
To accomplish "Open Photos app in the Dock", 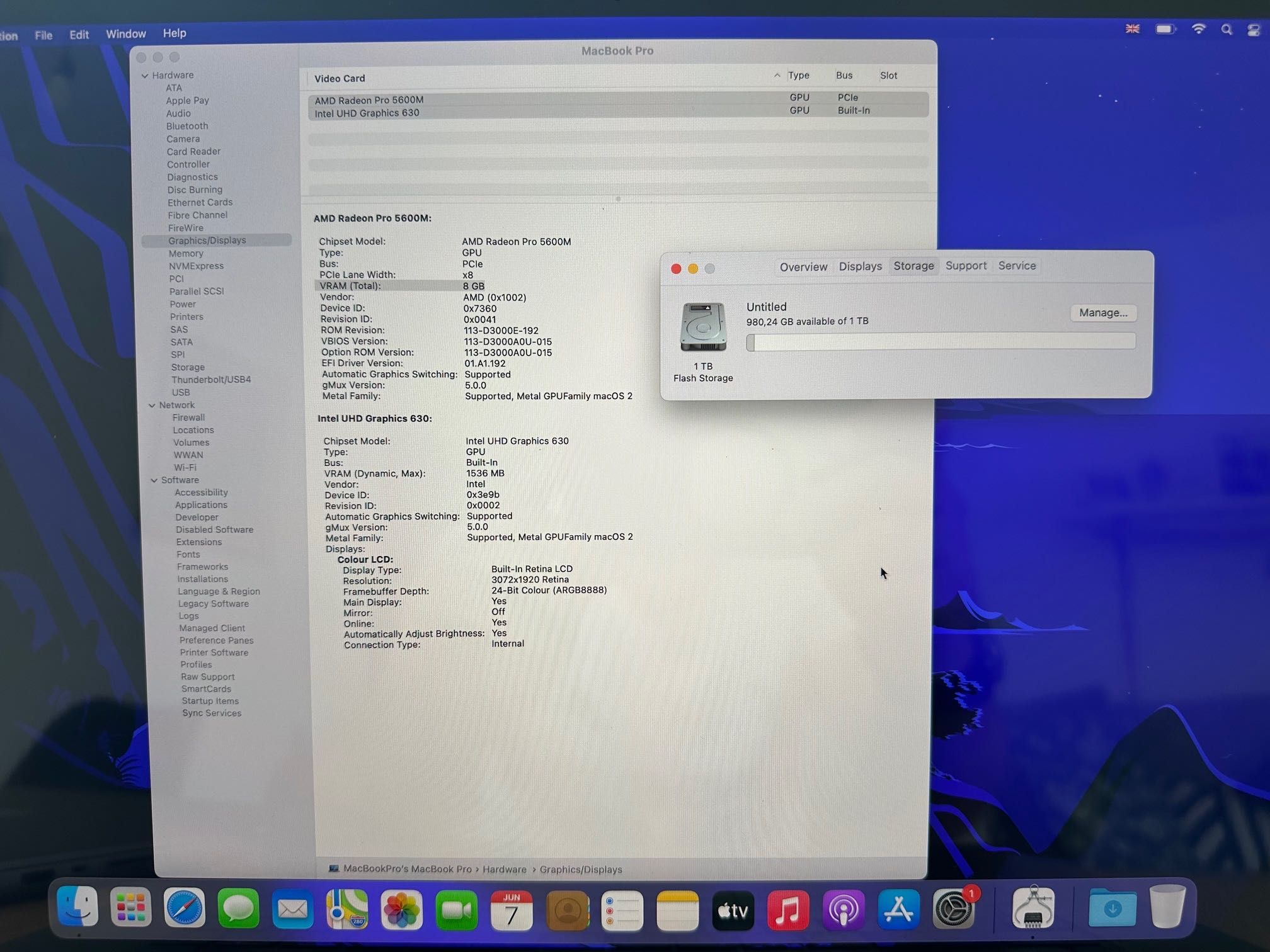I will click(x=402, y=909).
